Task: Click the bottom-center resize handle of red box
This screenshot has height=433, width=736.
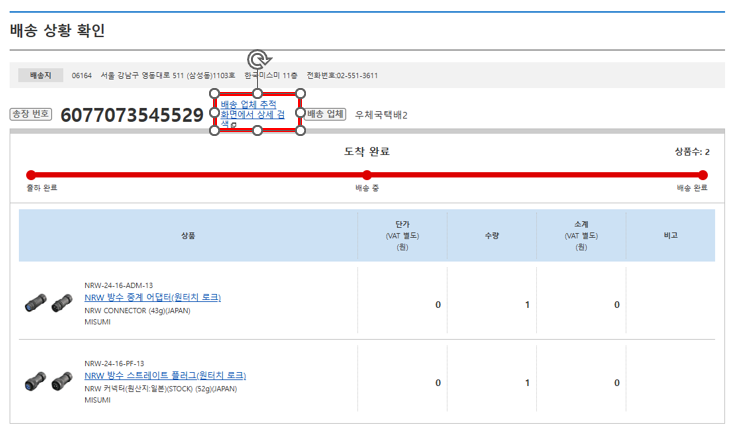Action: point(257,131)
